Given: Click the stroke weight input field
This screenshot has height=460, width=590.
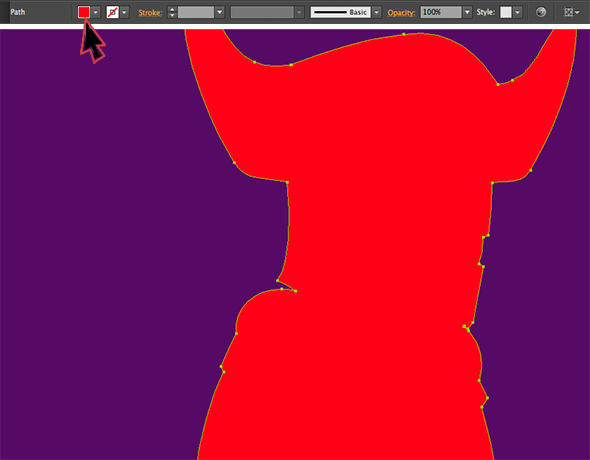Looking at the screenshot, I should click(x=196, y=12).
